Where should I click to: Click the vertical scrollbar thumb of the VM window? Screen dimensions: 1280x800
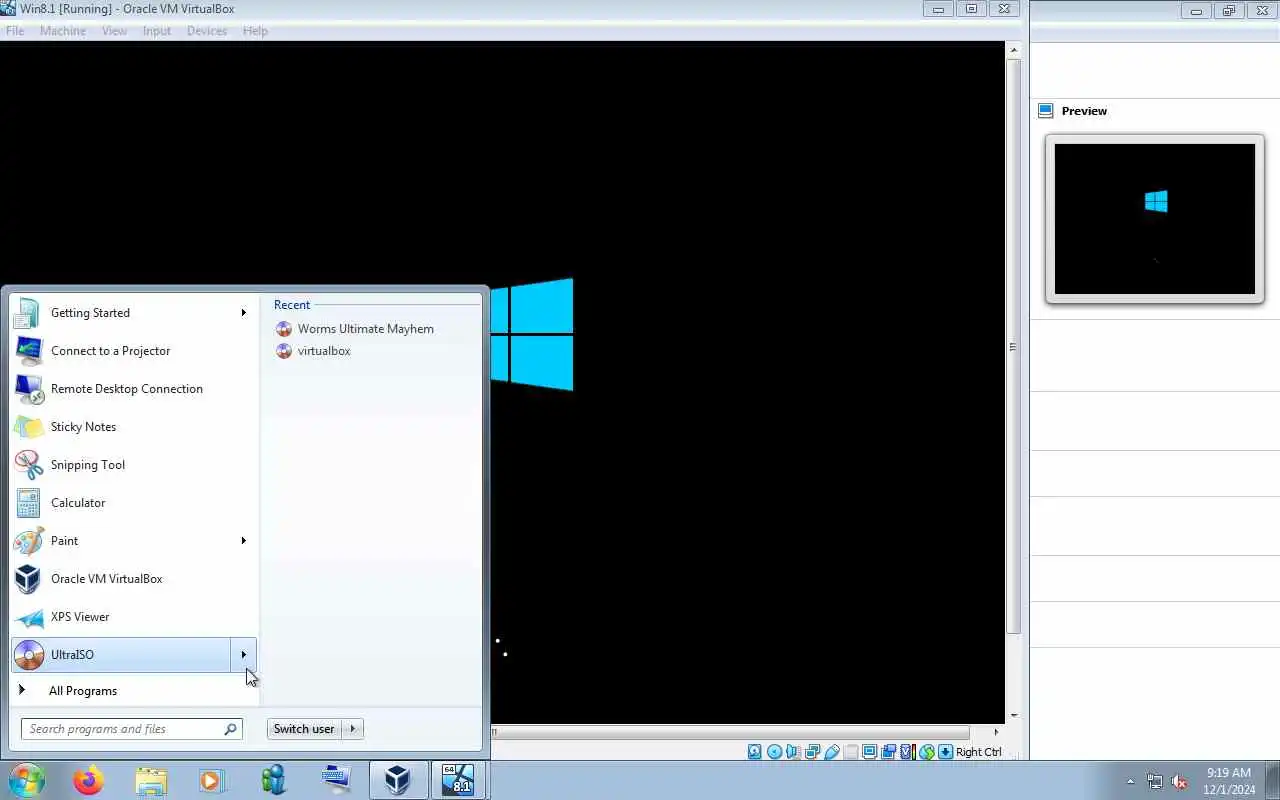1013,346
